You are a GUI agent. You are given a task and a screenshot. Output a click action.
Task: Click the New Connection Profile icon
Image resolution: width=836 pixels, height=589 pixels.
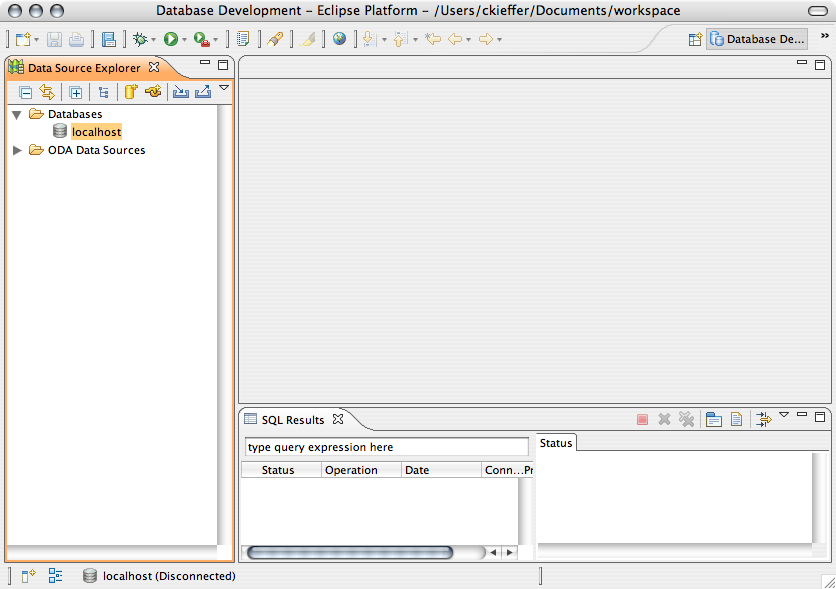pos(131,92)
